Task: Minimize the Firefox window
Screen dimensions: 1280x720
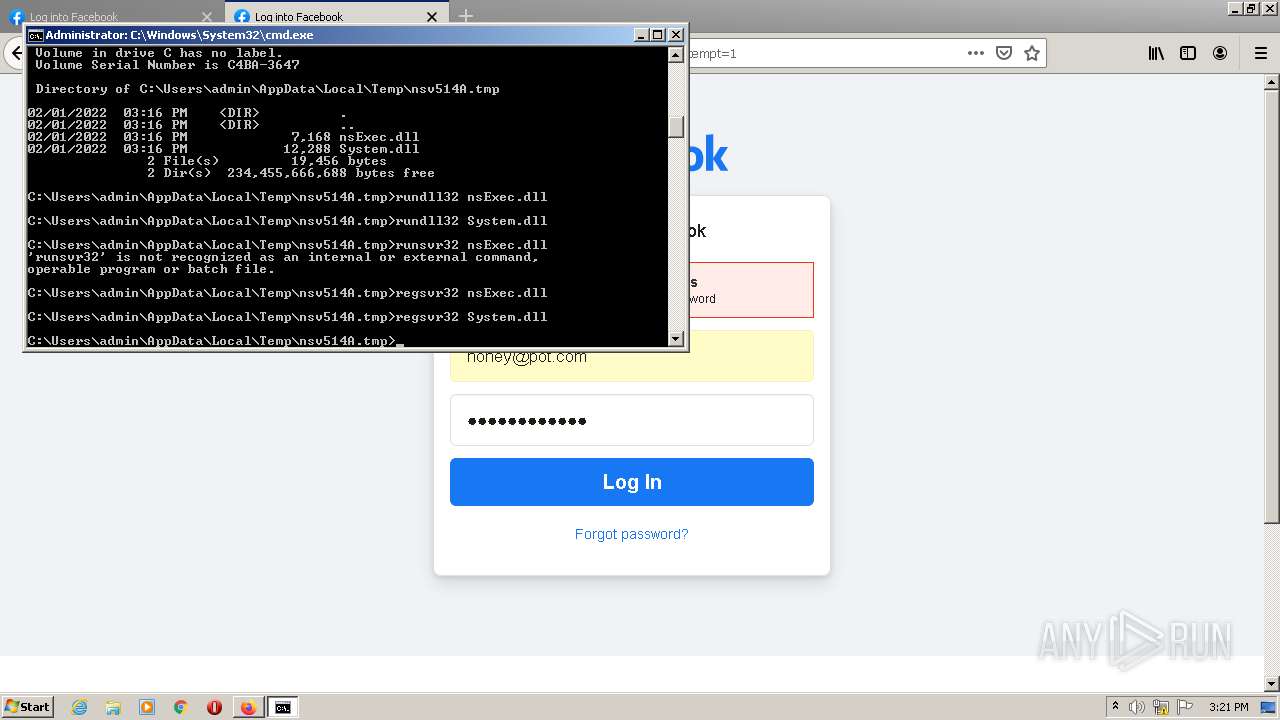Action: pyautogui.click(x=1235, y=8)
